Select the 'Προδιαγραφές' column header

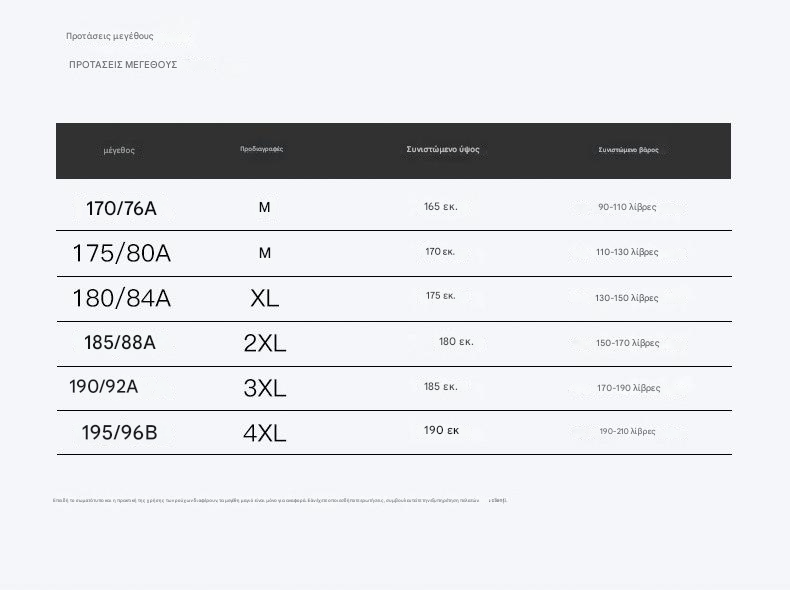[x=262, y=149]
